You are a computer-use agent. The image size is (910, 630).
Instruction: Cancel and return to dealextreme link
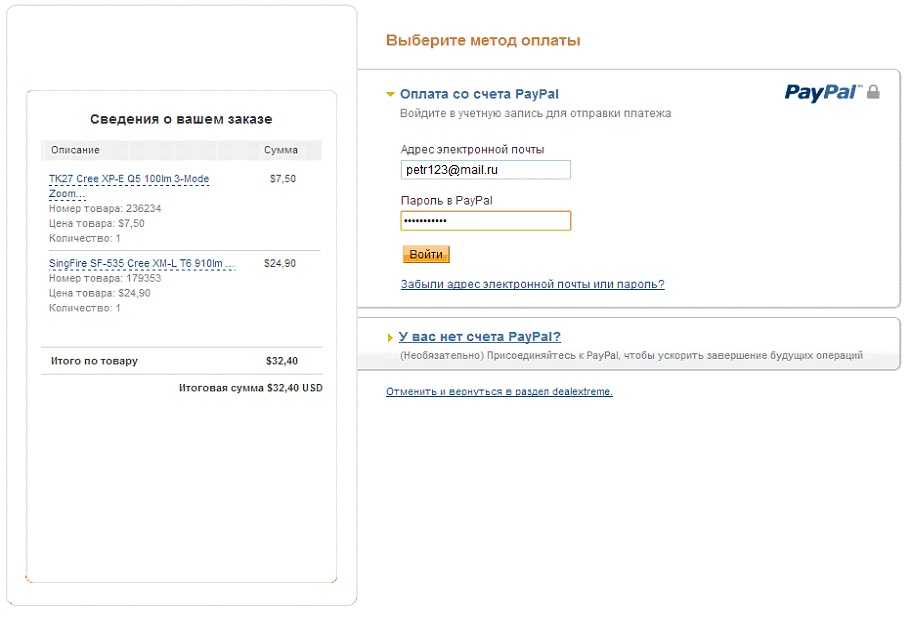tap(499, 392)
